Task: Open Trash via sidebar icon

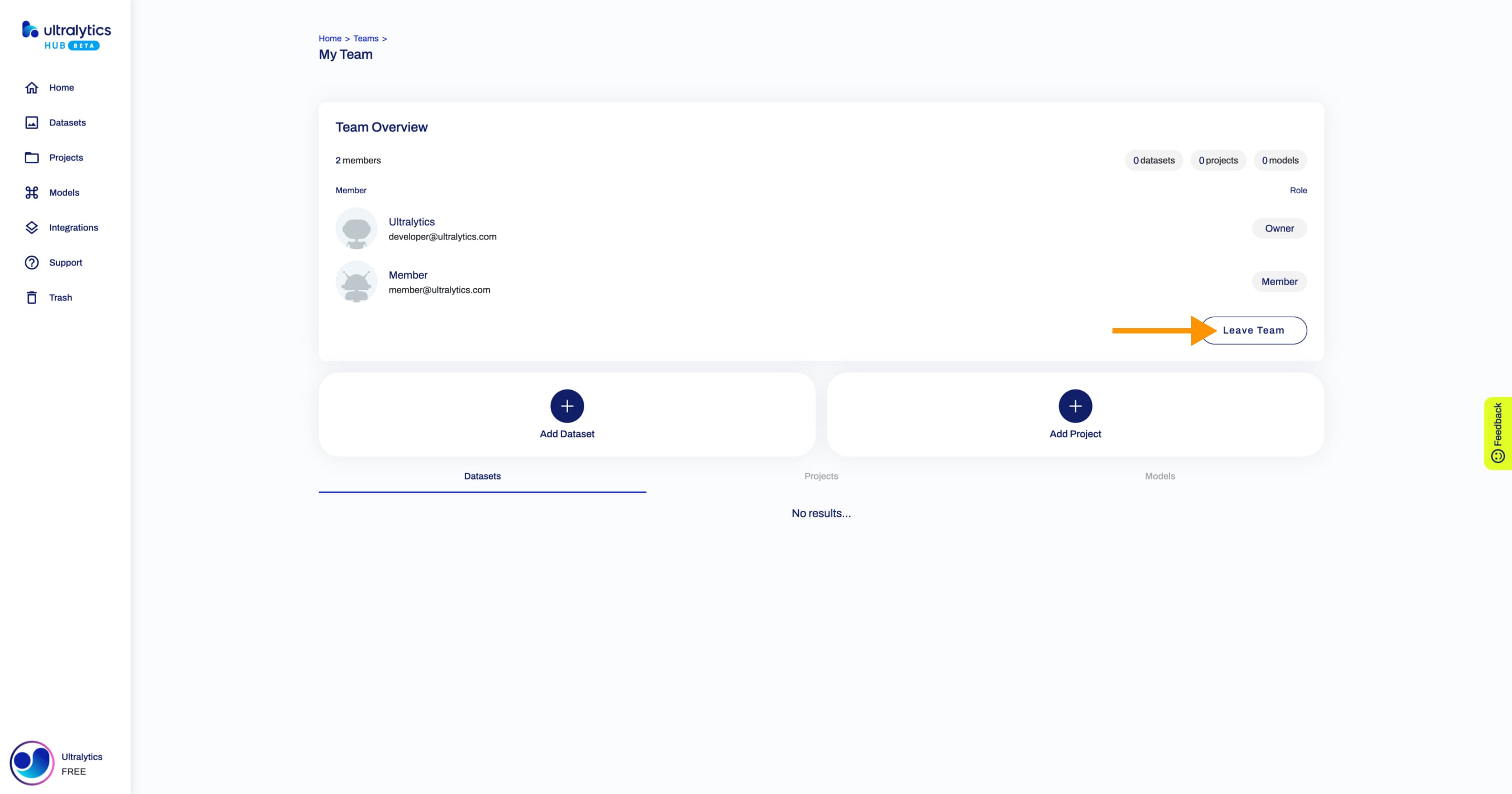Action: point(31,297)
